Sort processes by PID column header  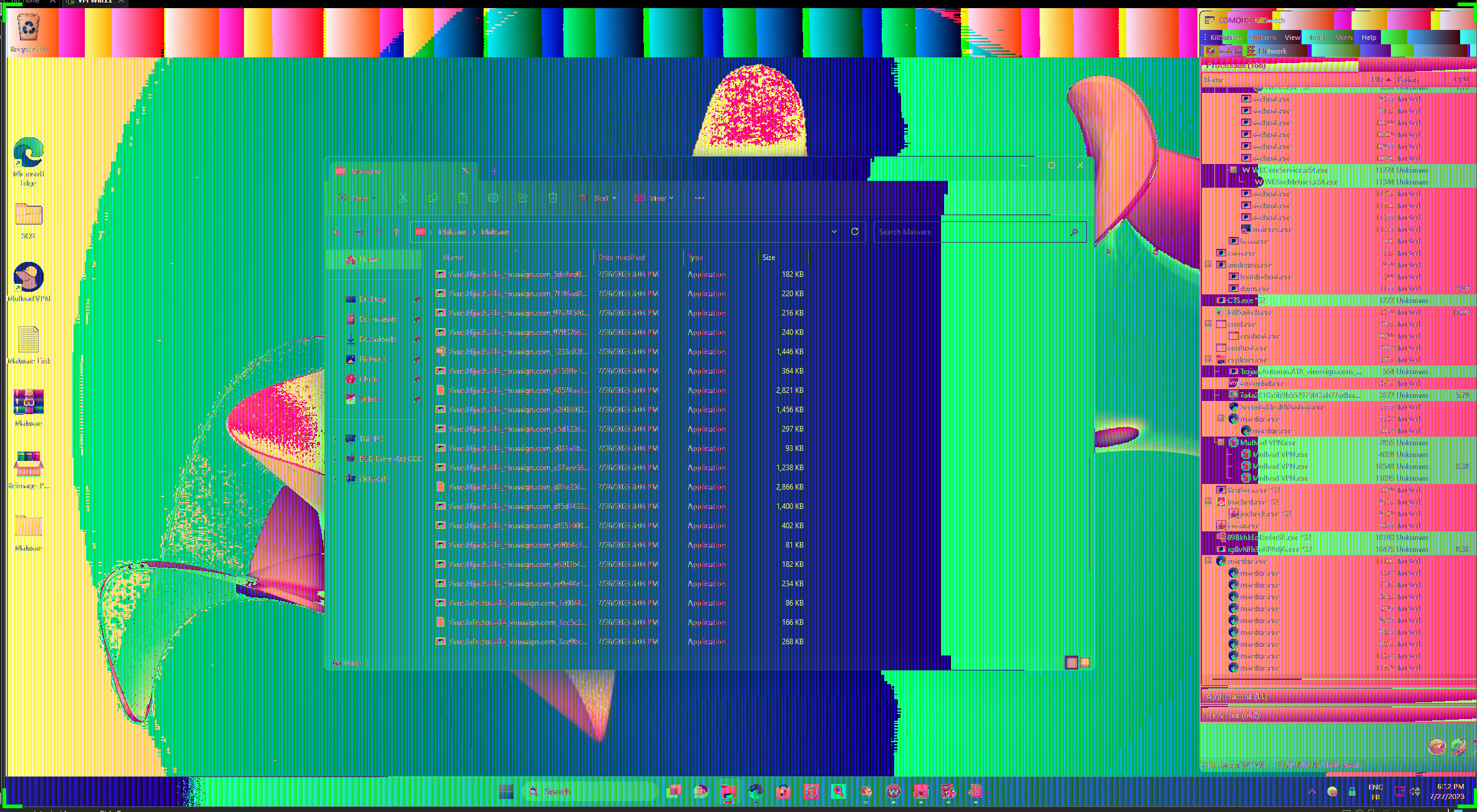[x=1377, y=80]
